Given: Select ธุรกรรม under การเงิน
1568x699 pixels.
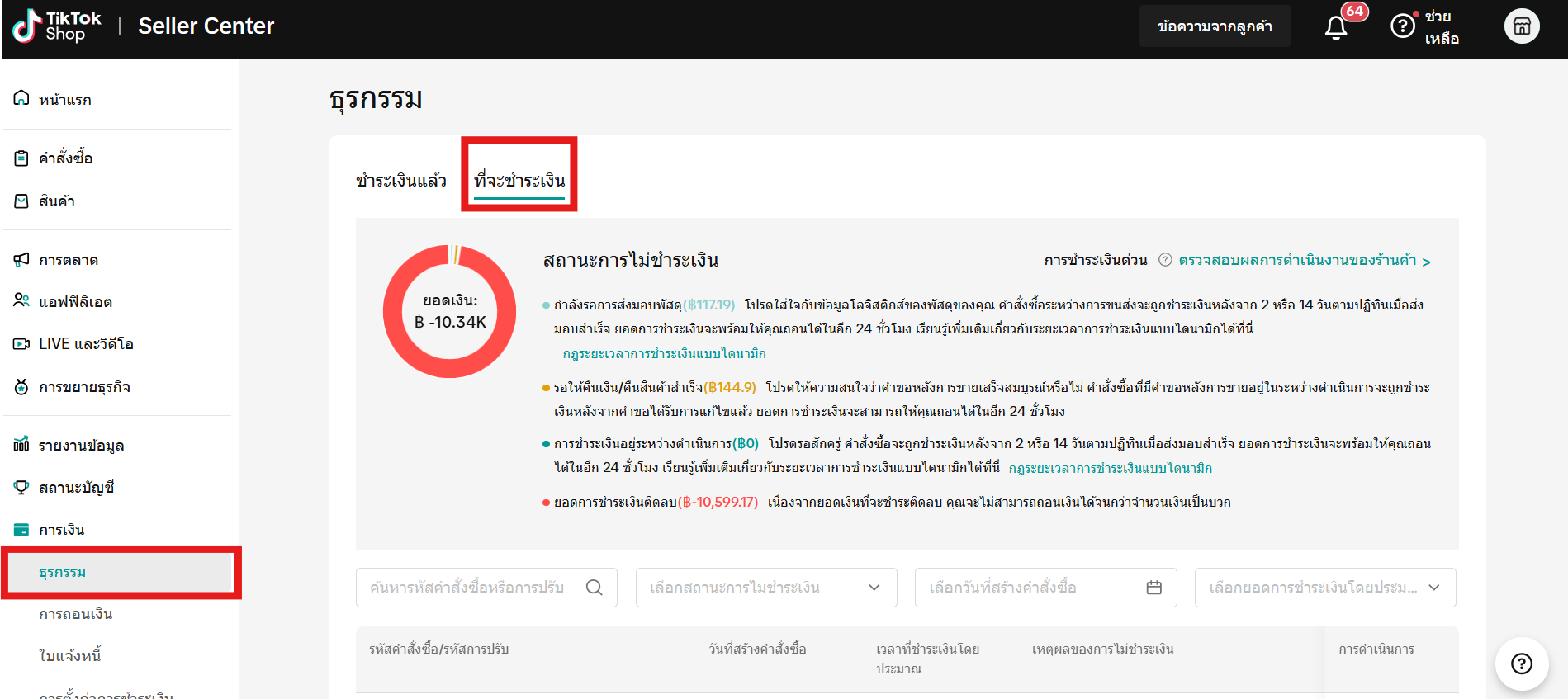Looking at the screenshot, I should (x=121, y=572).
